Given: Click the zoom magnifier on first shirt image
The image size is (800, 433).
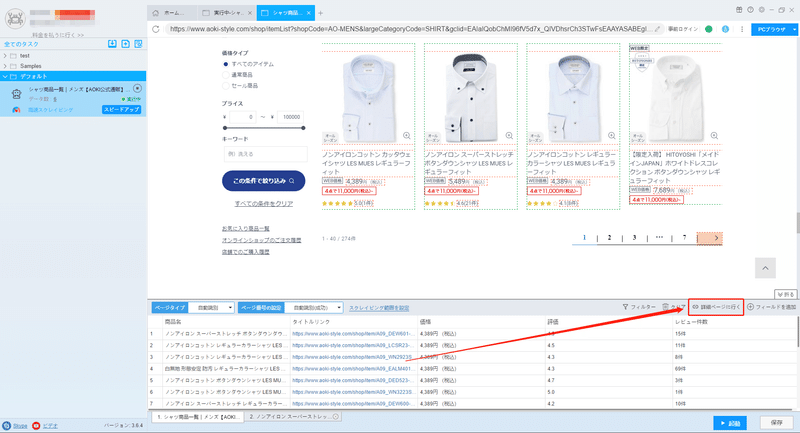Looking at the screenshot, I should click(407, 136).
